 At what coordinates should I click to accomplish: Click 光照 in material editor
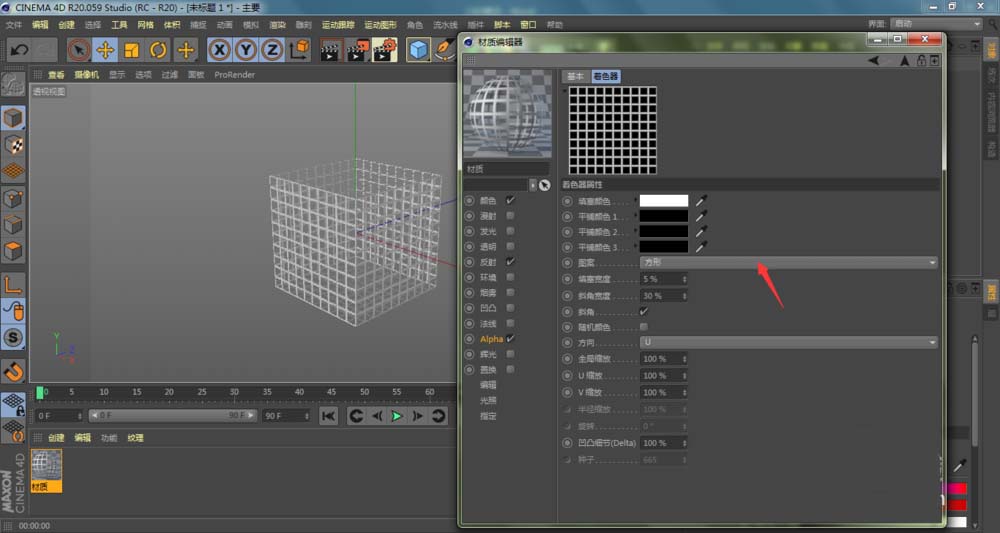(x=489, y=400)
